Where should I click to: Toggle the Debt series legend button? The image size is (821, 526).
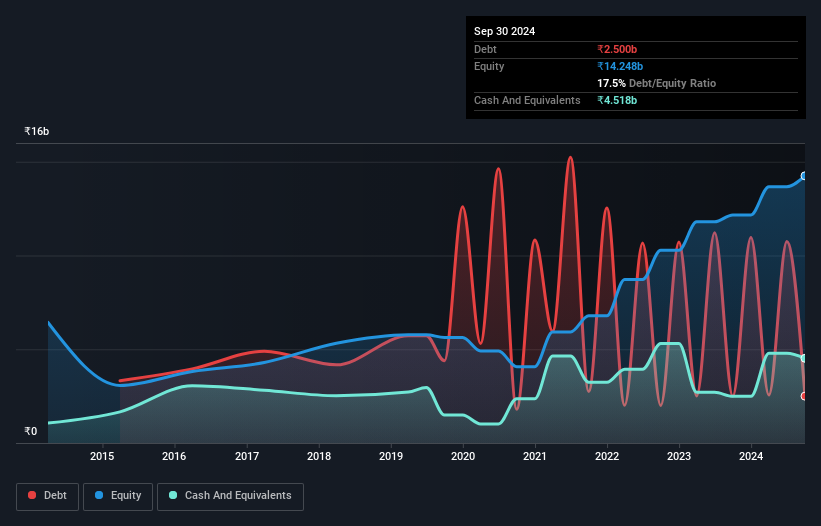click(x=48, y=496)
